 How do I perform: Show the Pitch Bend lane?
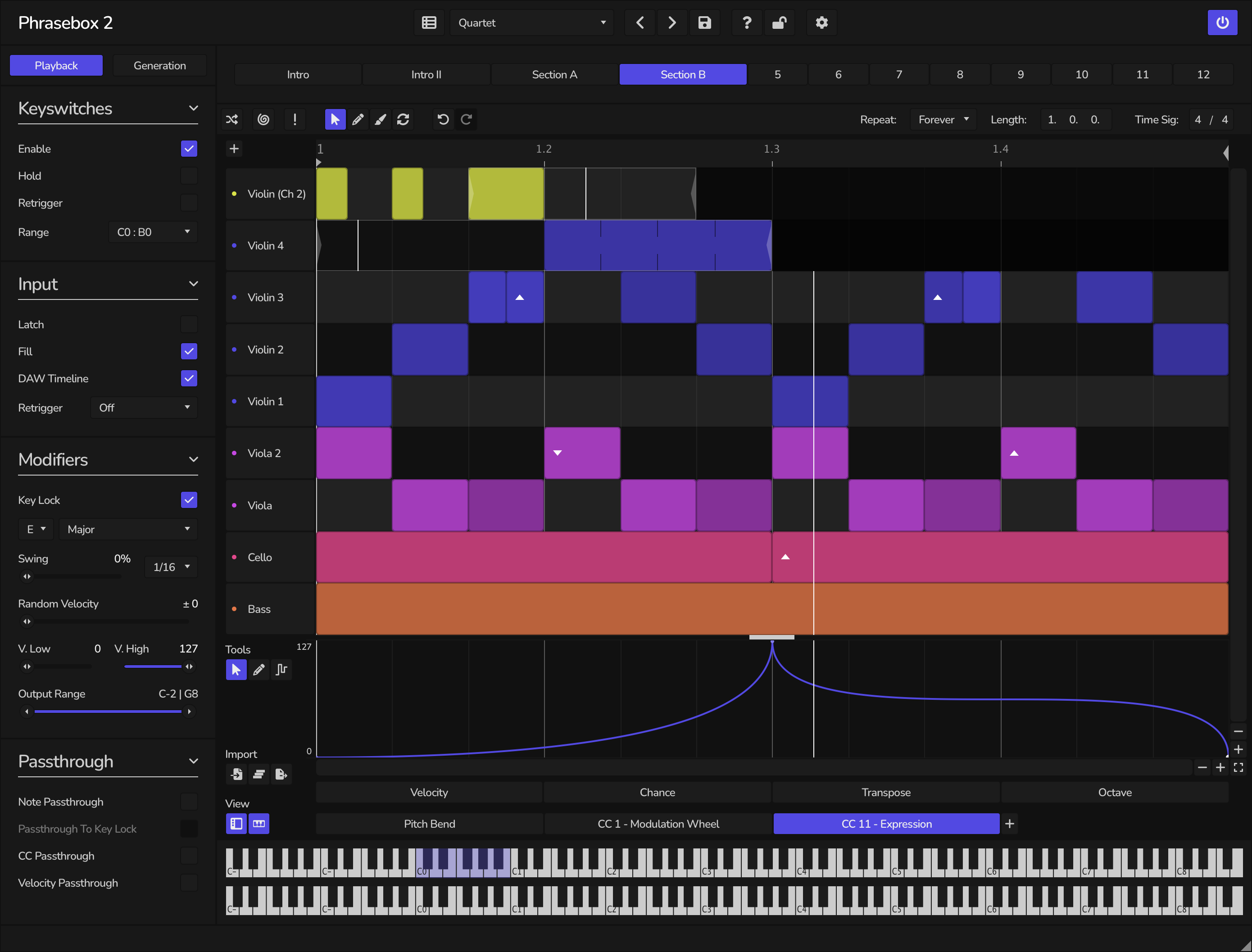[429, 824]
